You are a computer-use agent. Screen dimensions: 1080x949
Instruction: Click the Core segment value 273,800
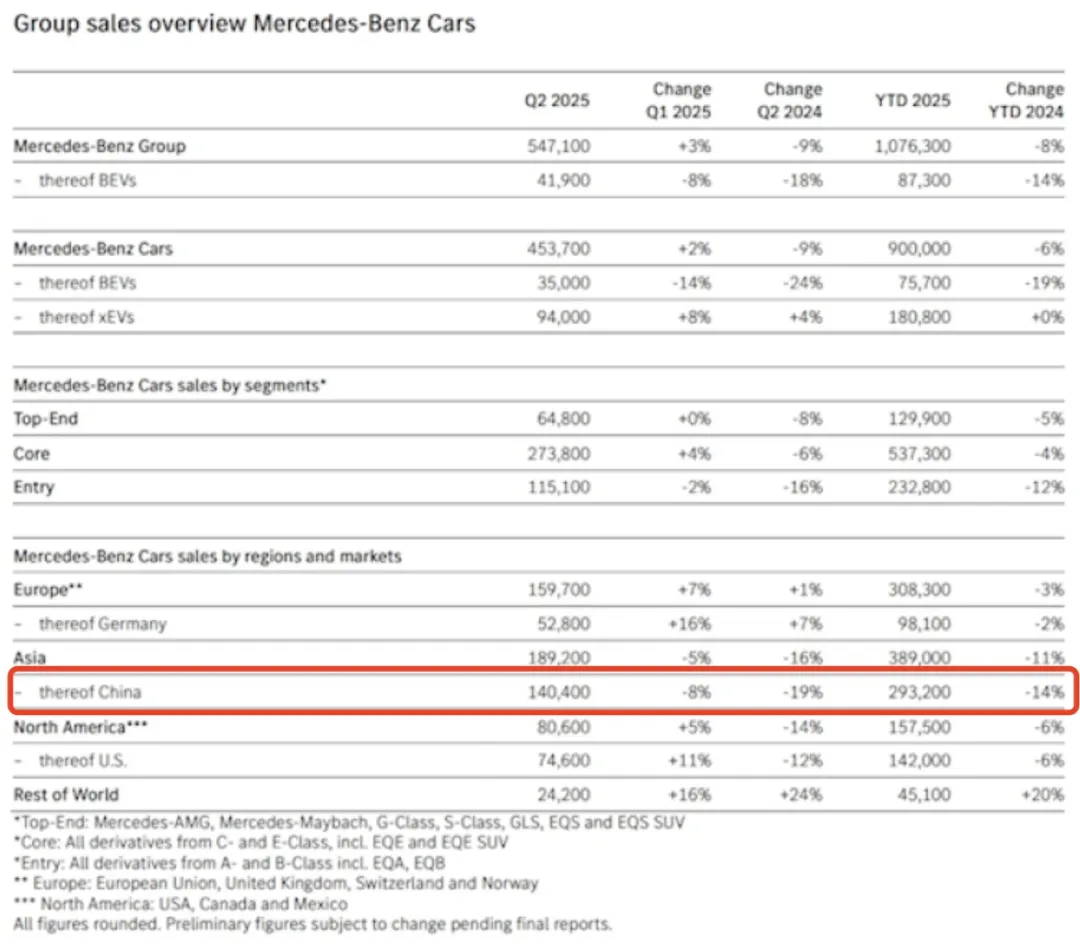tap(559, 454)
